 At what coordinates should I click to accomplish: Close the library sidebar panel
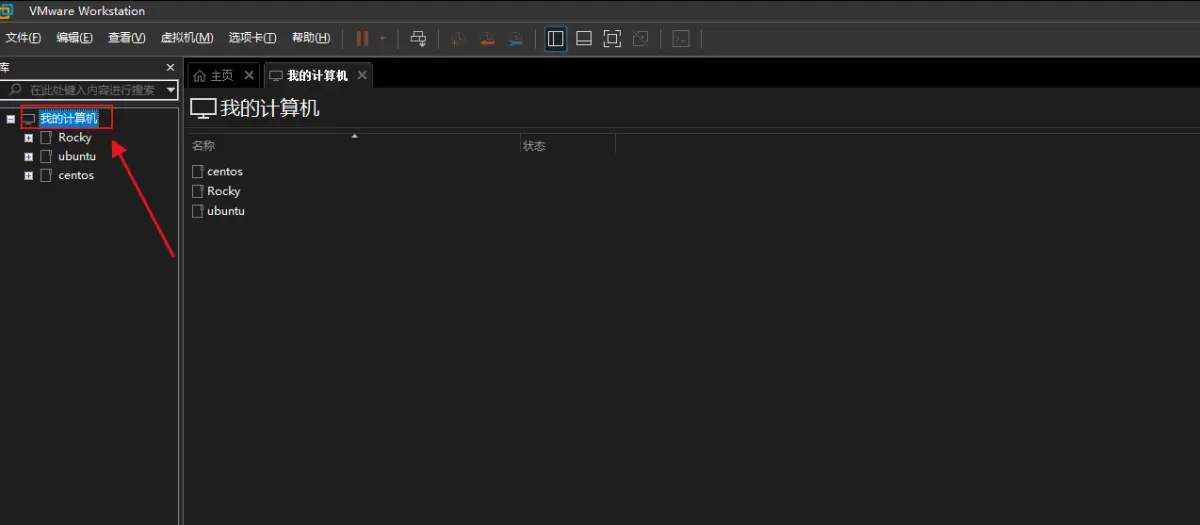[x=170, y=67]
